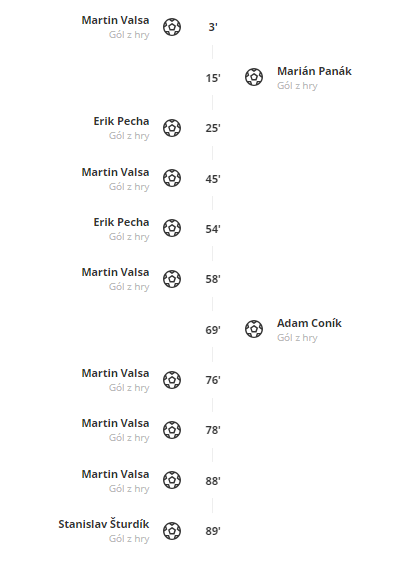The width and height of the screenshot is (407, 570).
Task: Click Gól z hry under Erik Pecha at 54'
Action: 129,237
